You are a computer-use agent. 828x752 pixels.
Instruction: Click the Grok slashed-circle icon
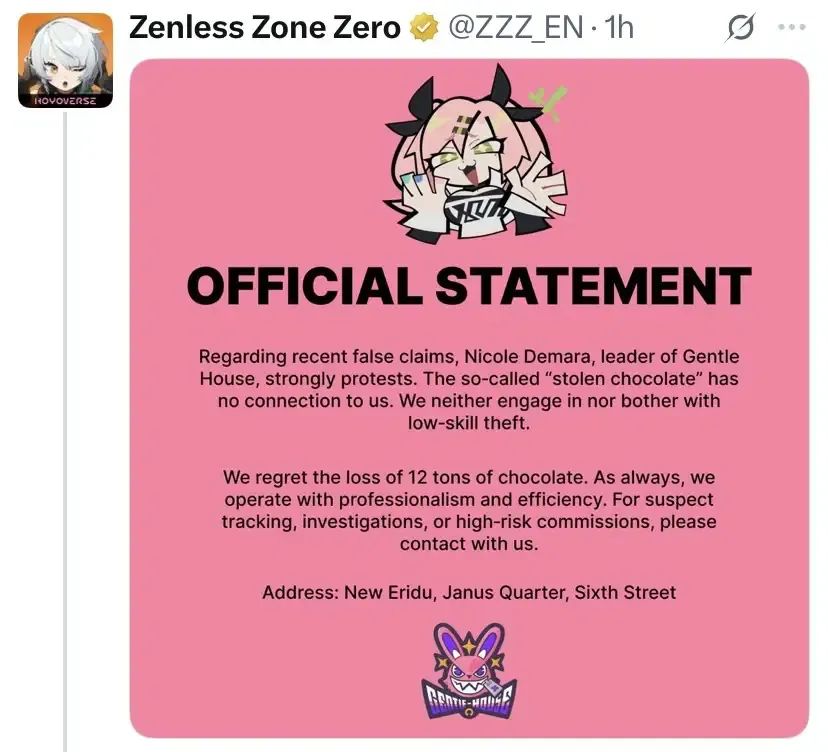[740, 29]
